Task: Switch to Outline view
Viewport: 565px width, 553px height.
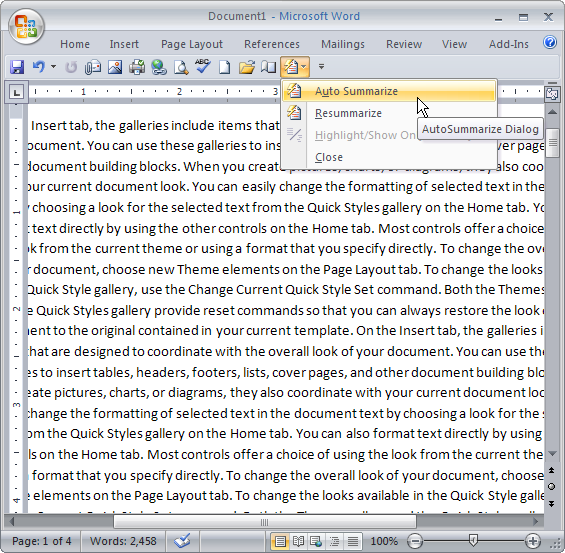Action: [334, 541]
